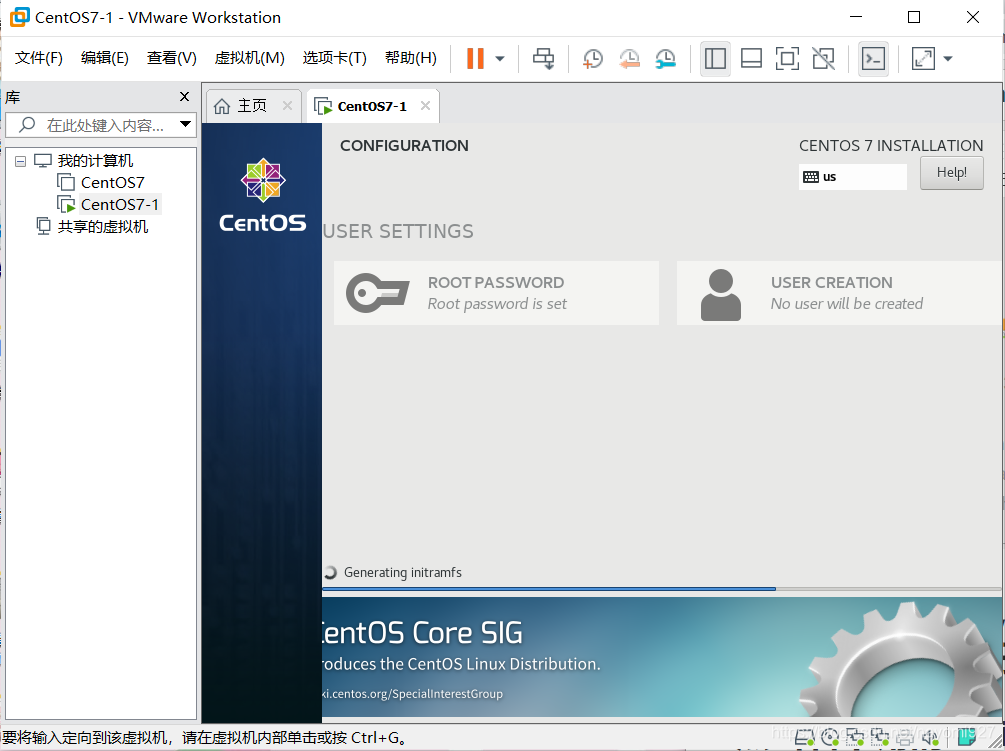Click the CentOS Core SIG banner
The image size is (1005, 751).
[661, 657]
